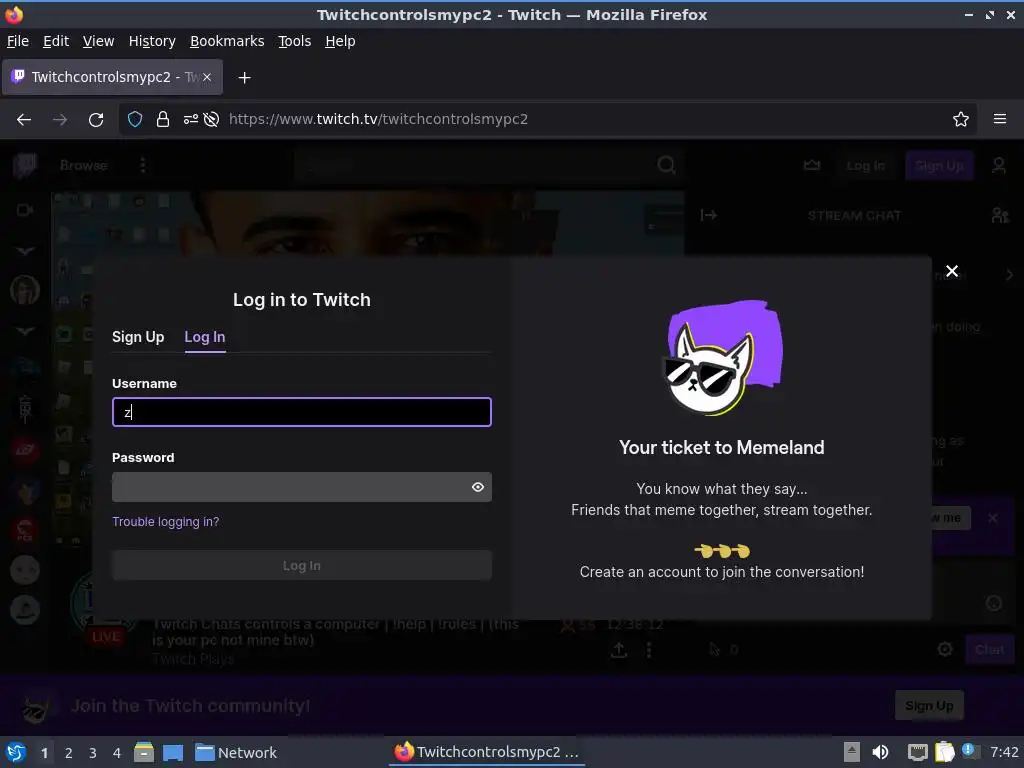Click the Twitch logo home icon
Image resolution: width=1024 pixels, height=768 pixels.
point(25,165)
